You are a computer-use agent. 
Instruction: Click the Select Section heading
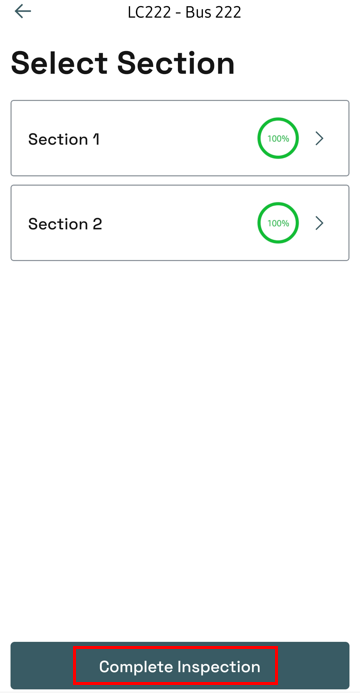[x=122, y=63]
